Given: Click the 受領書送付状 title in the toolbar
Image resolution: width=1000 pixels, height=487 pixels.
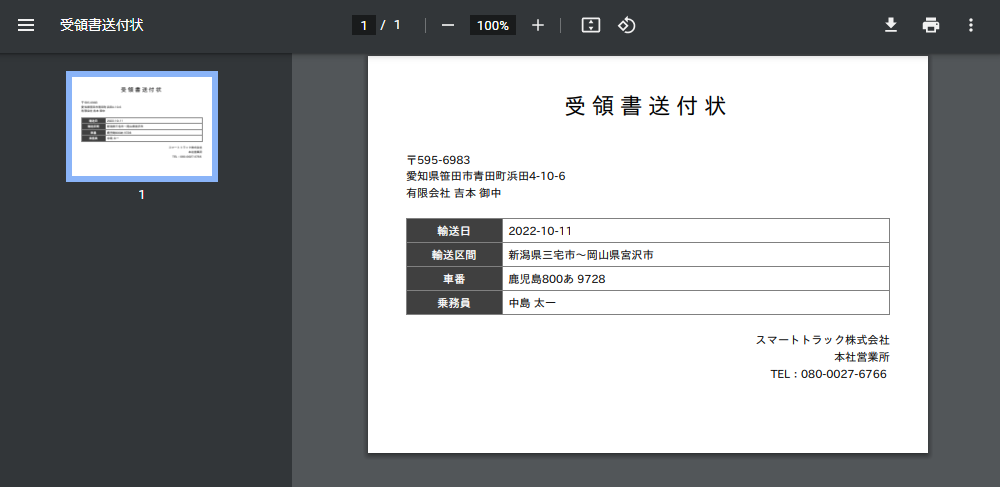Looking at the screenshot, I should point(101,25).
